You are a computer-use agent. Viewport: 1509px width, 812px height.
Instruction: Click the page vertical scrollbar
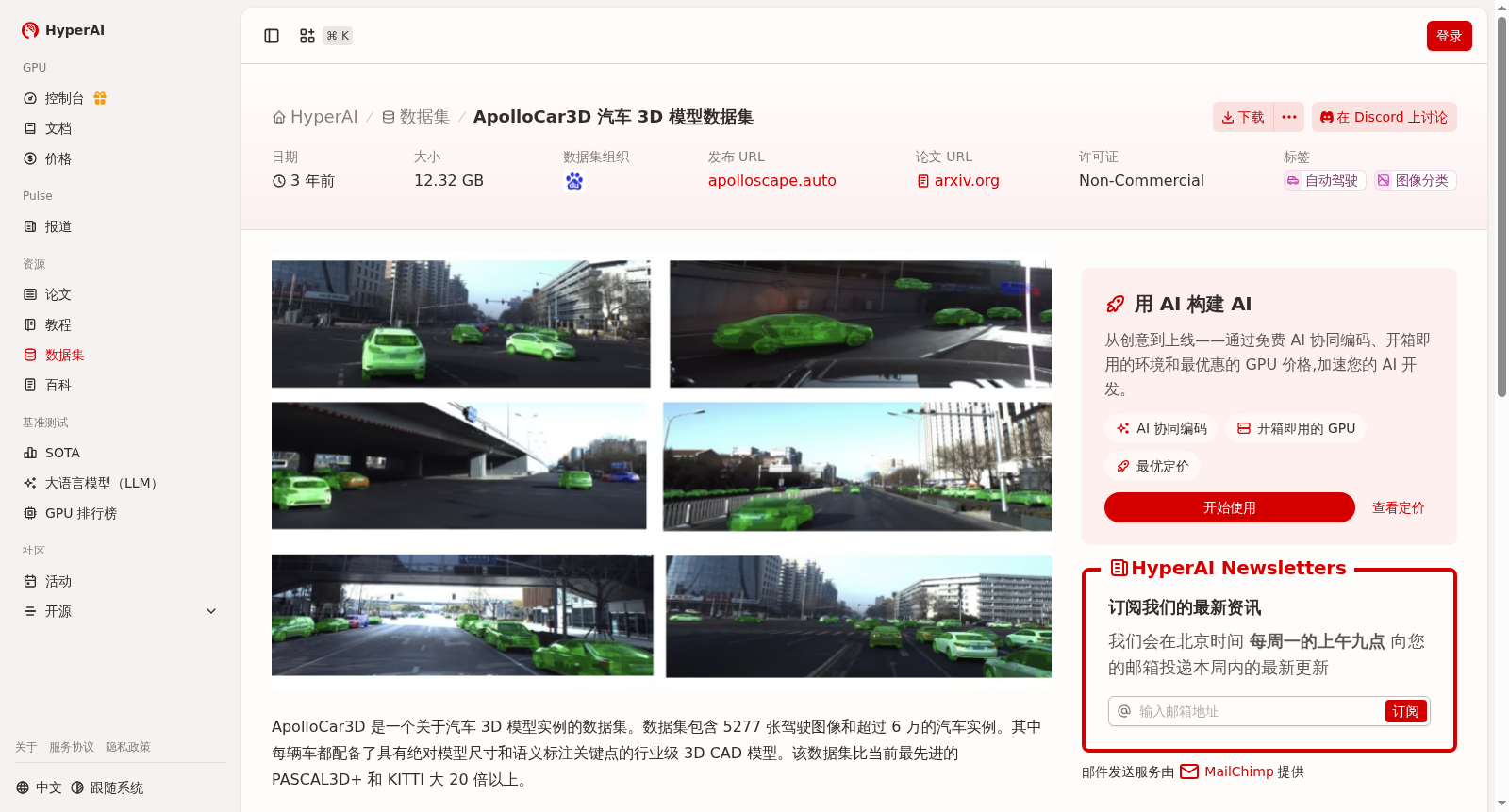pos(1501,207)
